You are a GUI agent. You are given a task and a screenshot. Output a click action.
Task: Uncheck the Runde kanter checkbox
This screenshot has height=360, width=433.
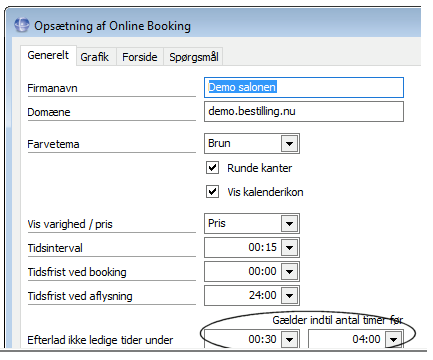click(212, 168)
